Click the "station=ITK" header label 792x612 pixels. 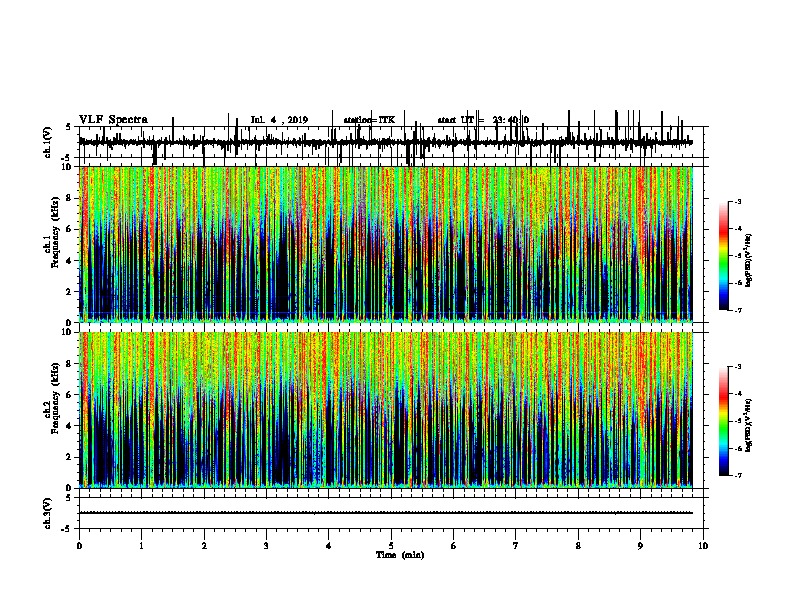[x=369, y=120]
